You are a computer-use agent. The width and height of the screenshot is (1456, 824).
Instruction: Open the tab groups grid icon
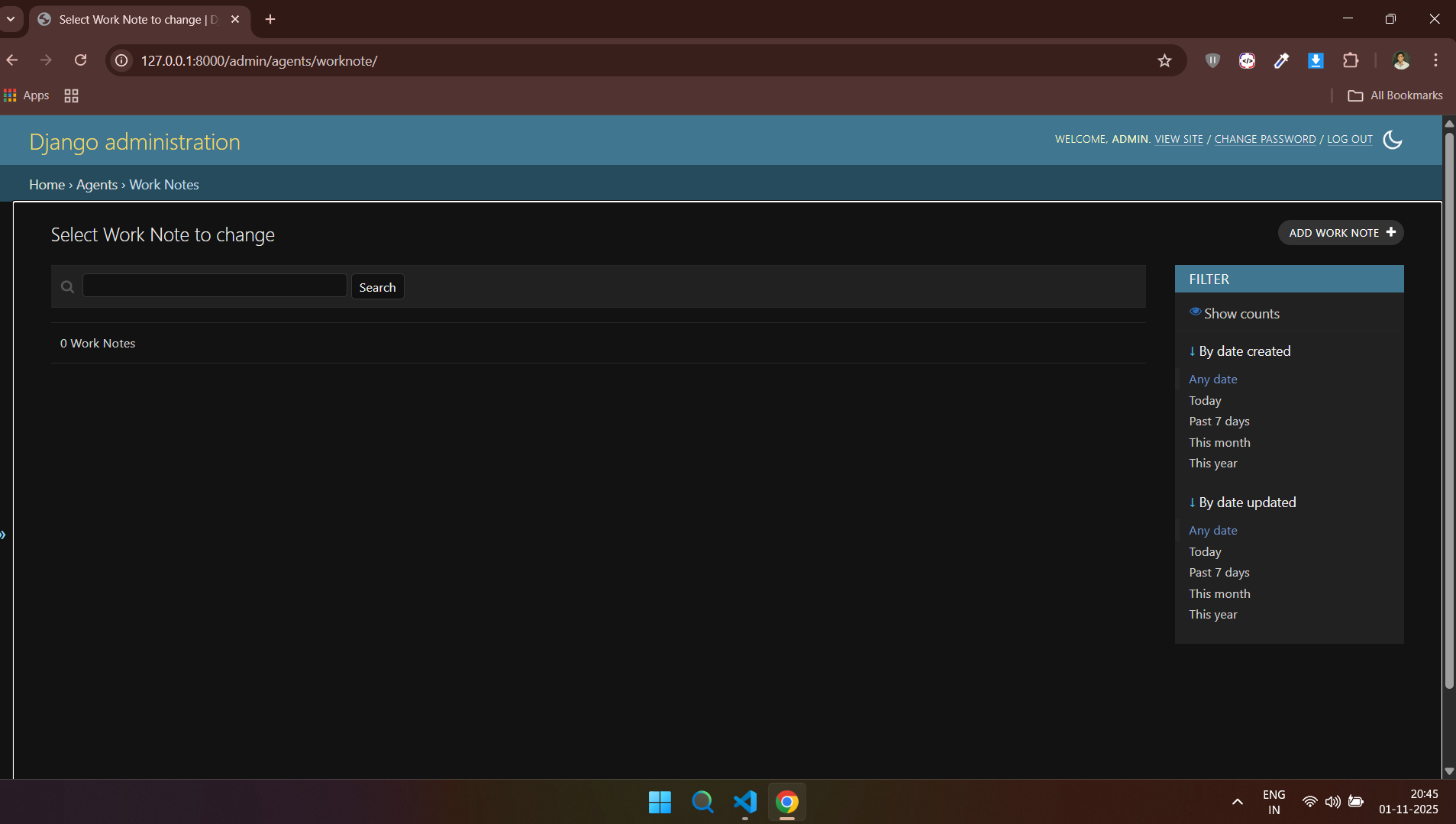pos(71,95)
